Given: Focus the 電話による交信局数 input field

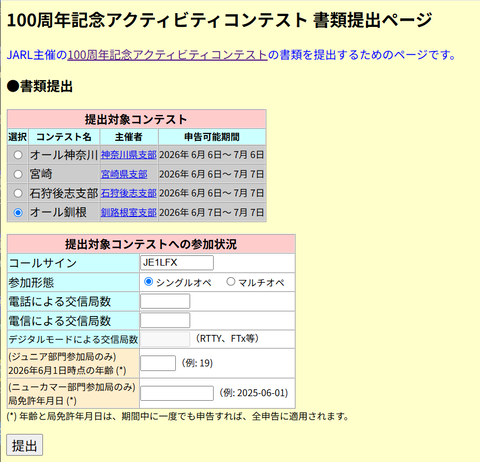Looking at the screenshot, I should 165,301.
